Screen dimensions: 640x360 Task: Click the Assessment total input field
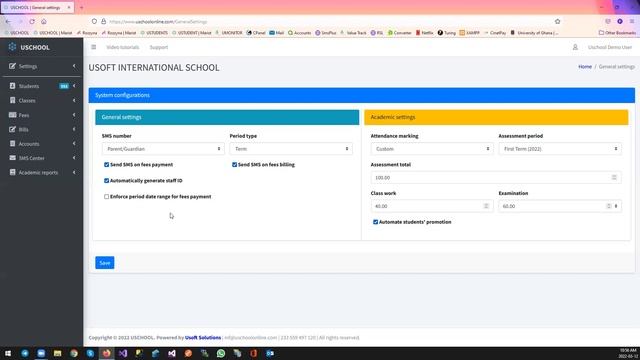click(x=496, y=178)
